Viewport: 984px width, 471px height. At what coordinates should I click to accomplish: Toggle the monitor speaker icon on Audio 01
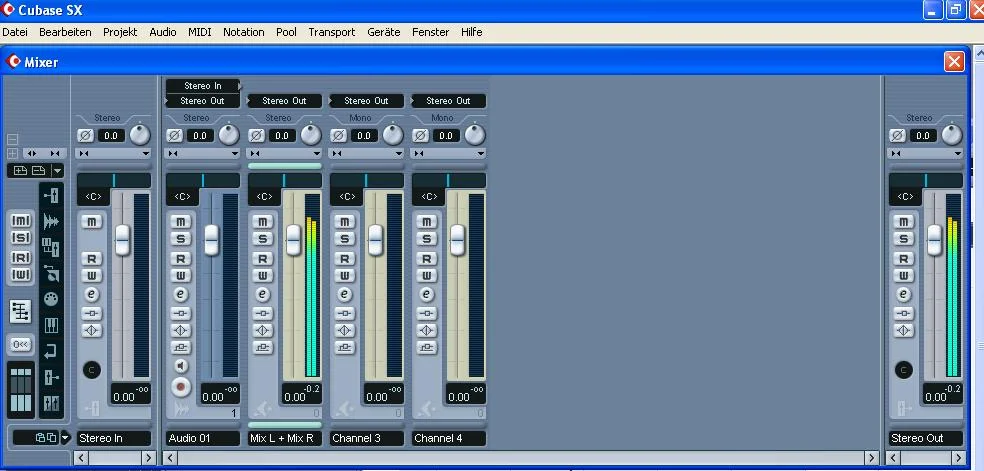click(x=181, y=366)
